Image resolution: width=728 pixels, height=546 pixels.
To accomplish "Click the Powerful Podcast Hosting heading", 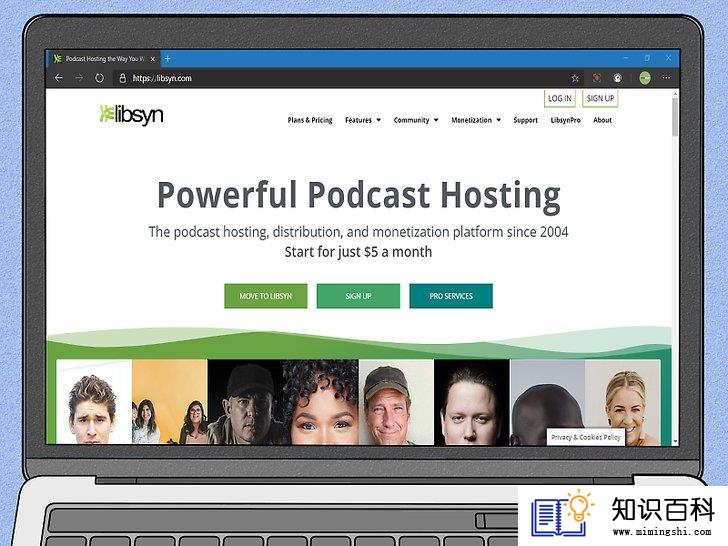I will click(359, 195).
